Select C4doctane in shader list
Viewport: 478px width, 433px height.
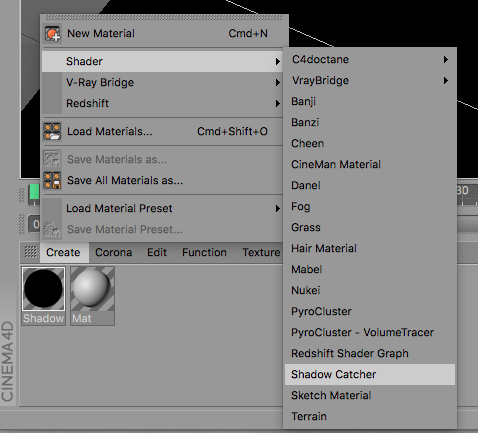pyautogui.click(x=370, y=59)
